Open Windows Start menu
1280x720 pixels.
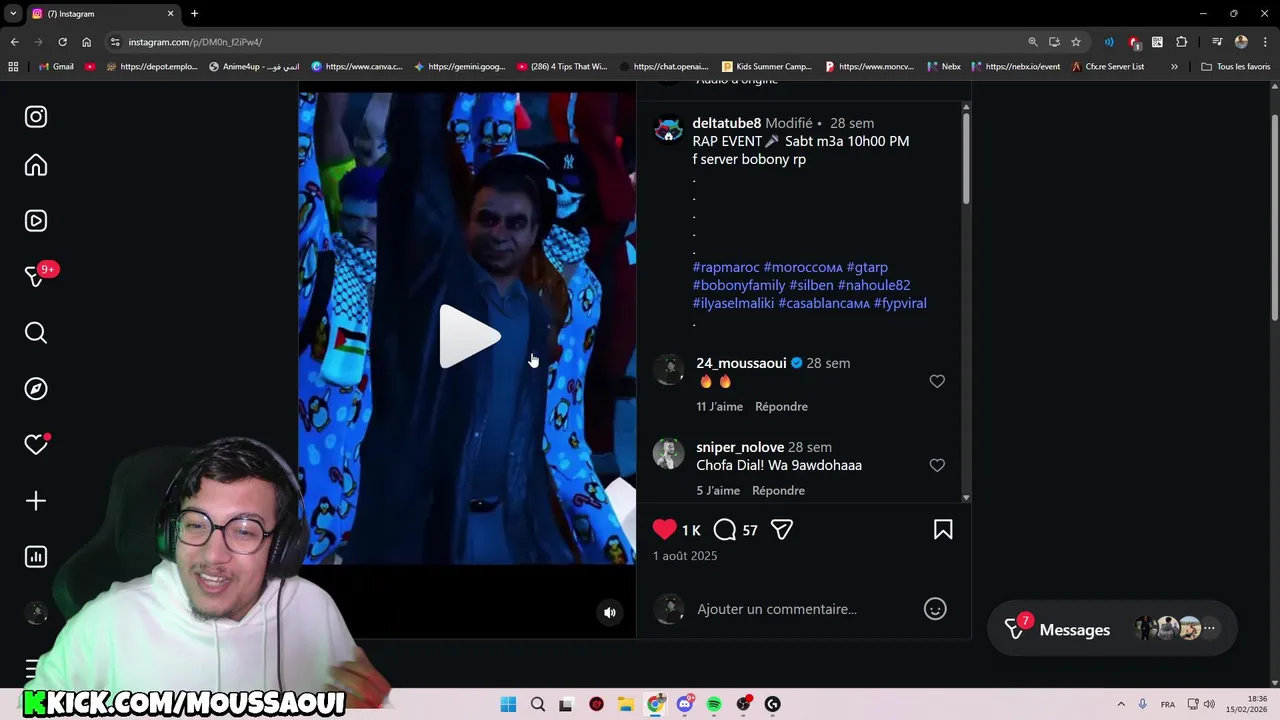pyautogui.click(x=508, y=704)
